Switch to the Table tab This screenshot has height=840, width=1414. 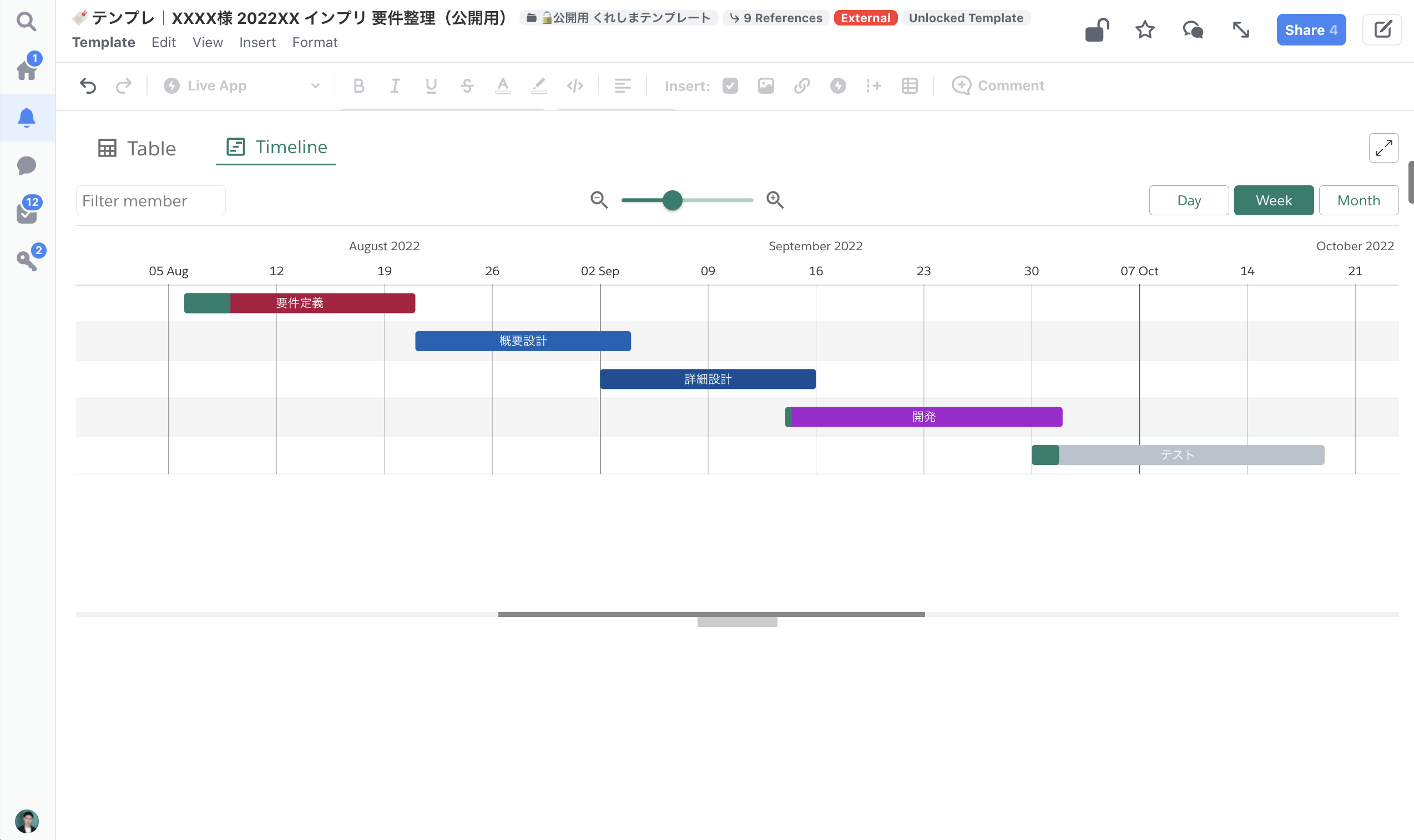click(x=137, y=148)
